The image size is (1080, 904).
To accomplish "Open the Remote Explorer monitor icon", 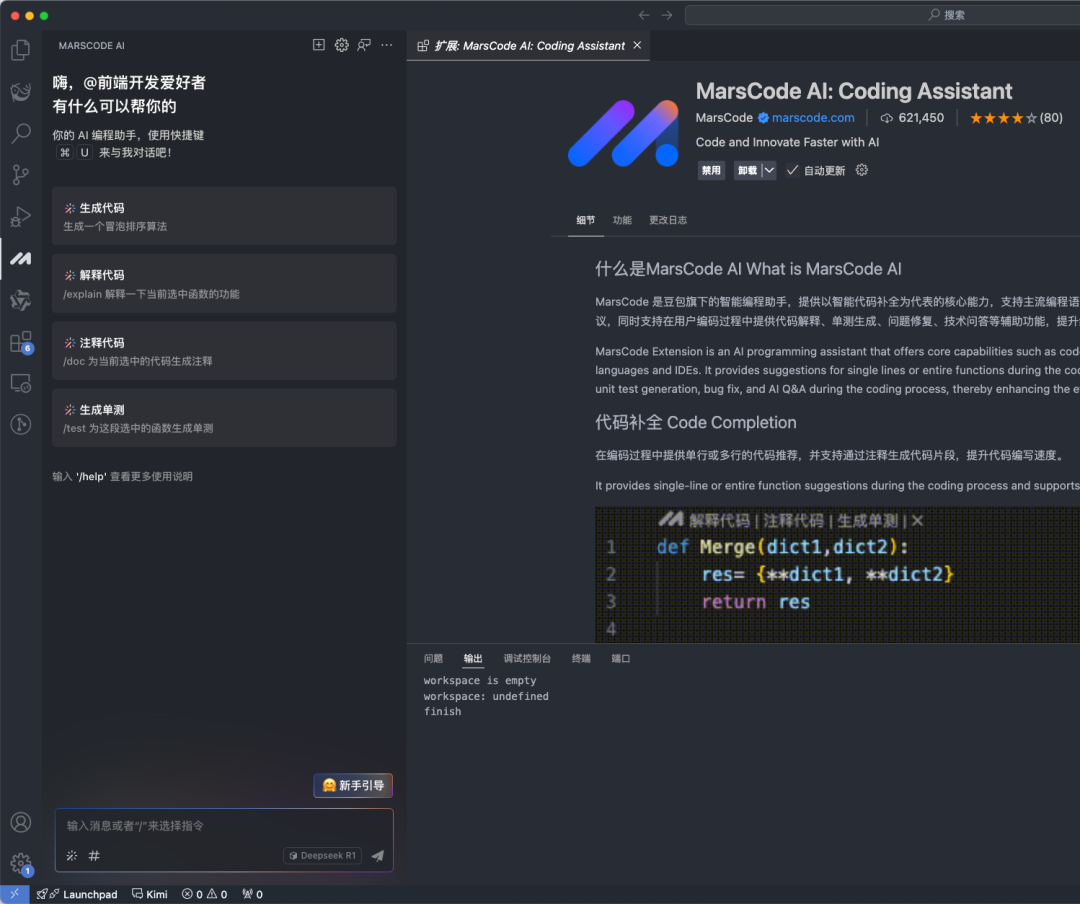I will coord(21,383).
